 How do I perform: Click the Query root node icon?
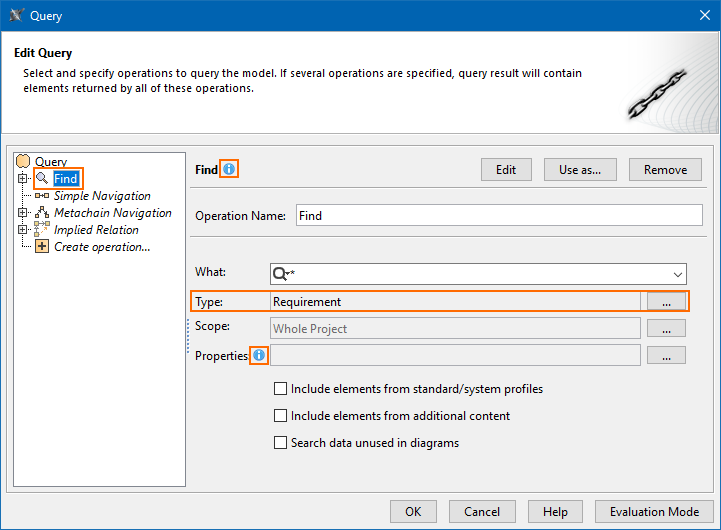point(24,162)
